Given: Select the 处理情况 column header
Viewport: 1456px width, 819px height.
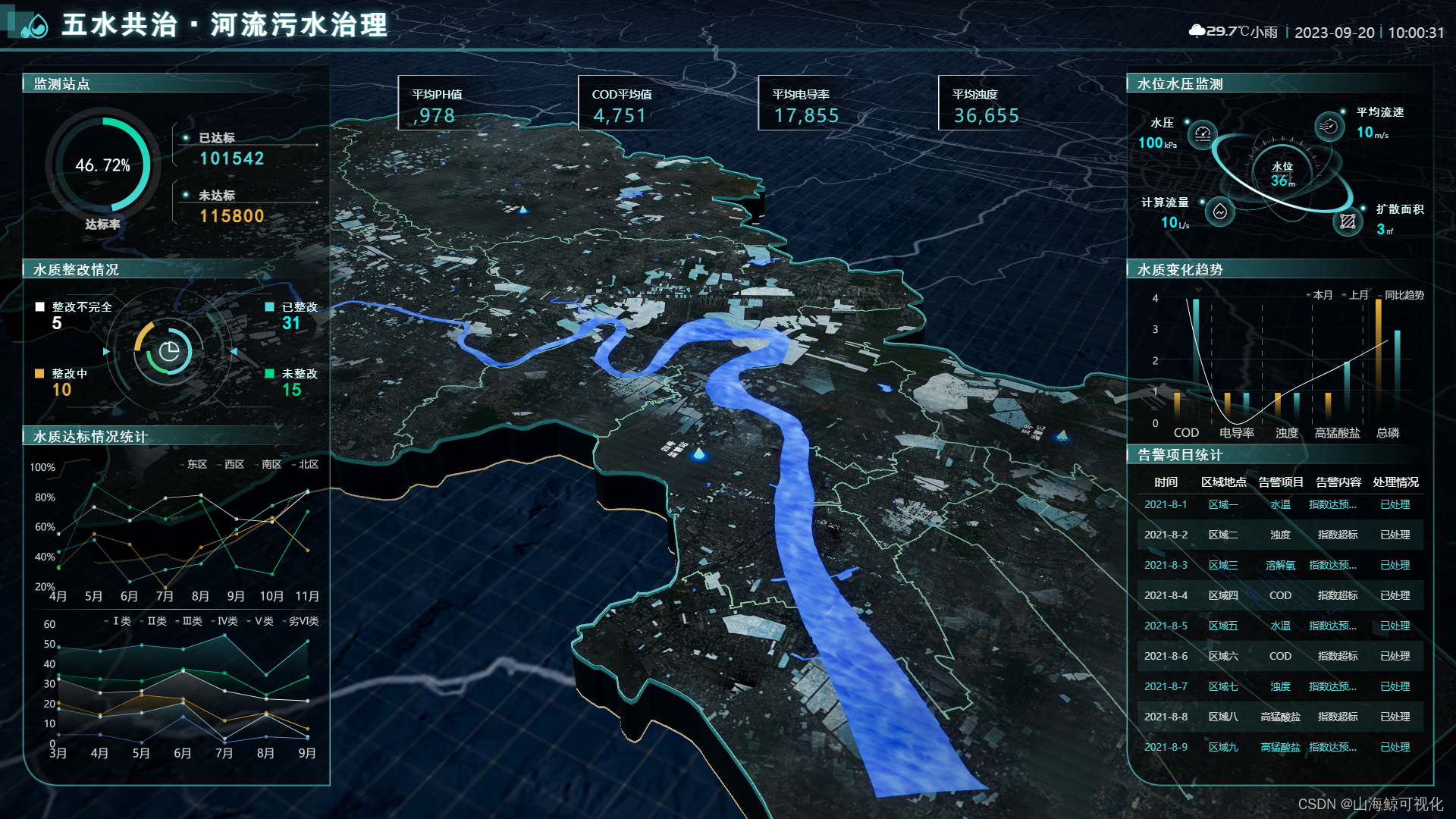Looking at the screenshot, I should 1395,482.
